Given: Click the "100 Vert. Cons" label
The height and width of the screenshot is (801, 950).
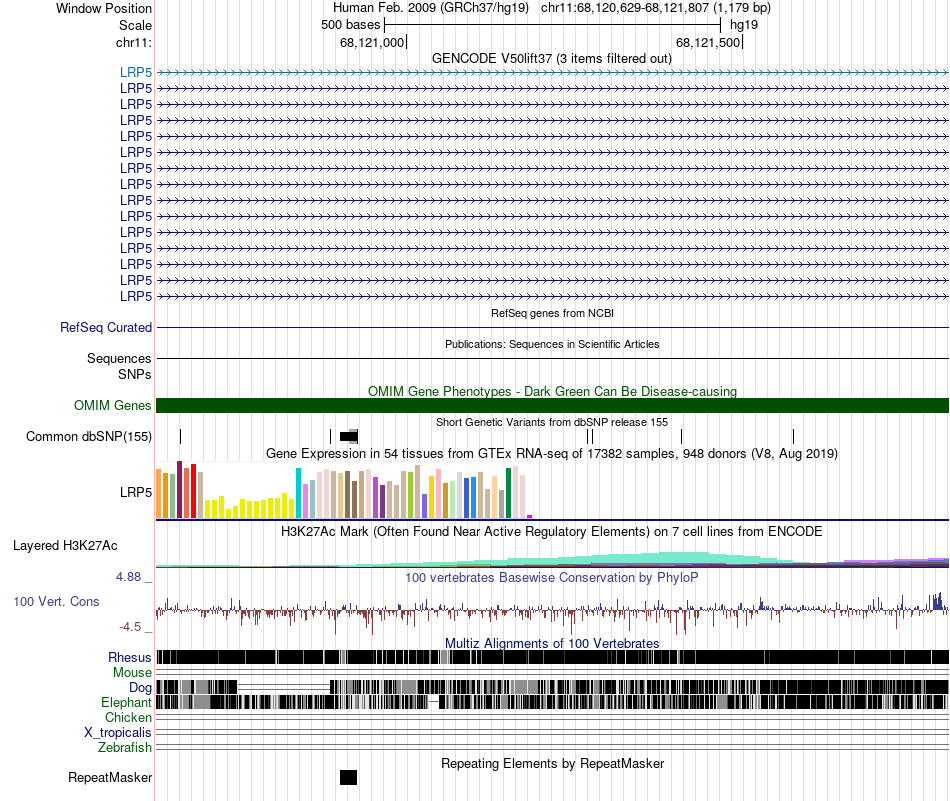Looking at the screenshot, I should [56, 602].
